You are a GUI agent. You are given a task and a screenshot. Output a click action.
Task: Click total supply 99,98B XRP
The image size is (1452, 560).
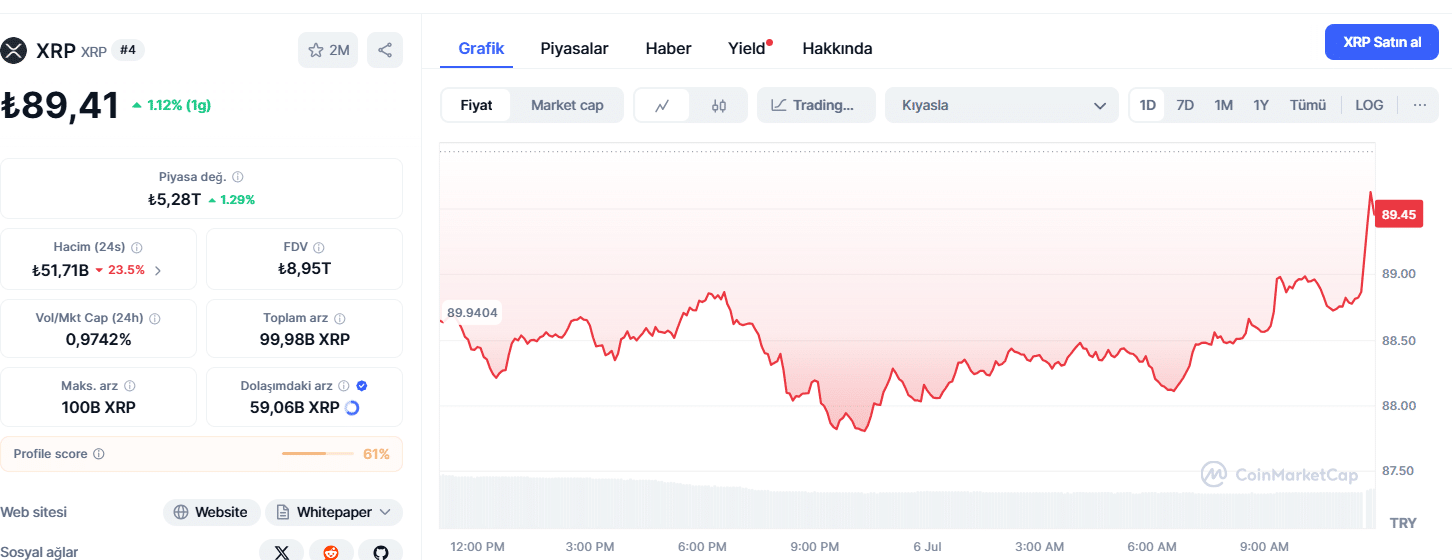(x=304, y=339)
